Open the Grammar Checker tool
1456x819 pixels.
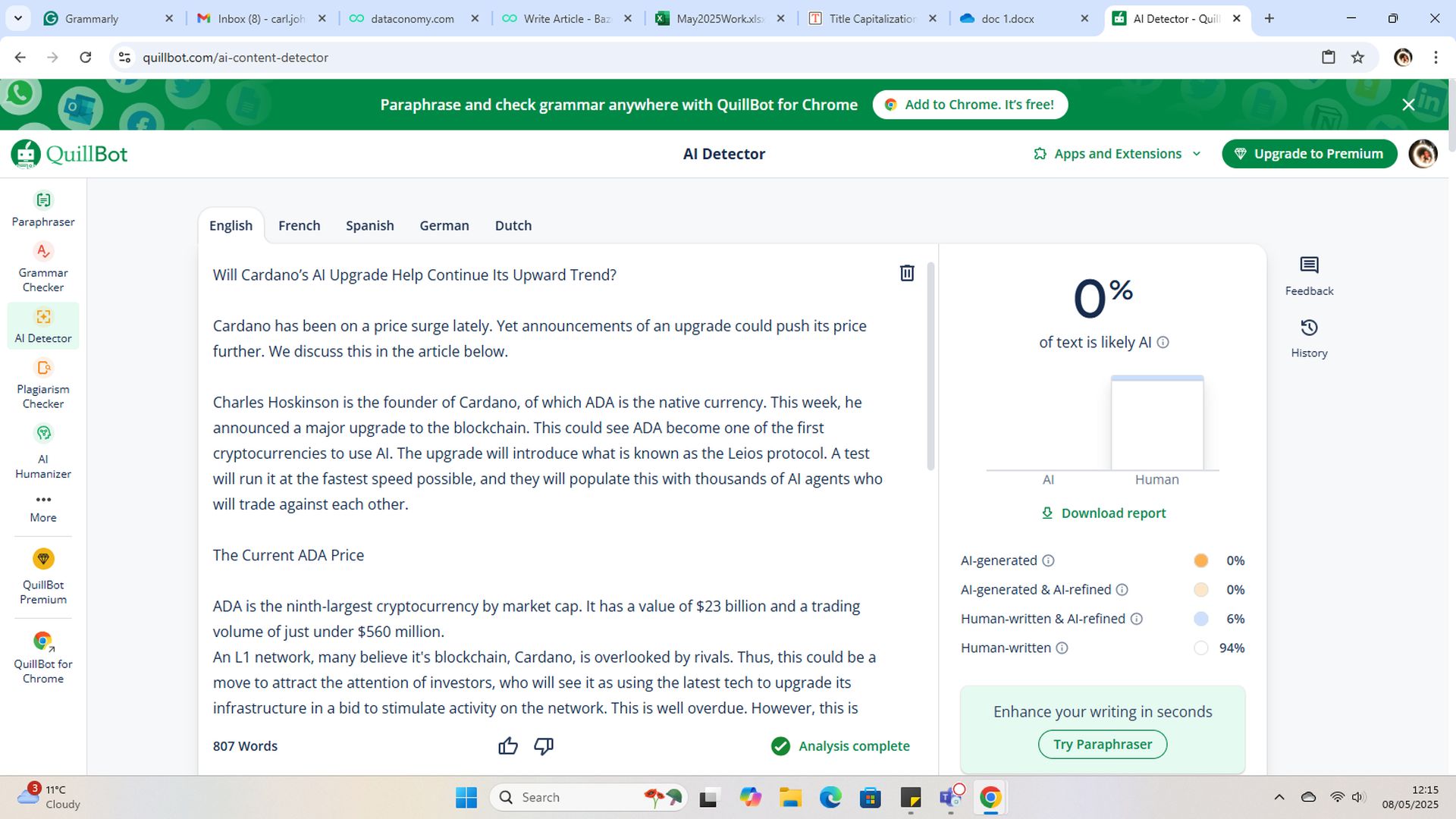tap(43, 268)
